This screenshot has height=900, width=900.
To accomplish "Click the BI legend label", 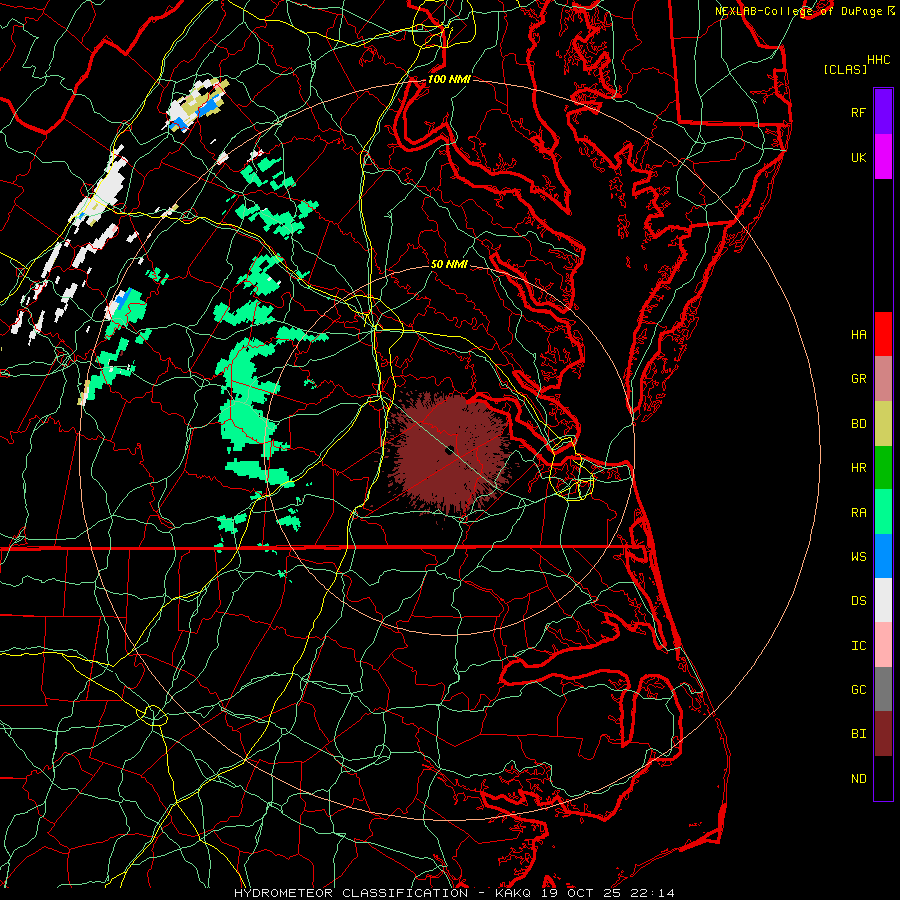I will (x=859, y=734).
